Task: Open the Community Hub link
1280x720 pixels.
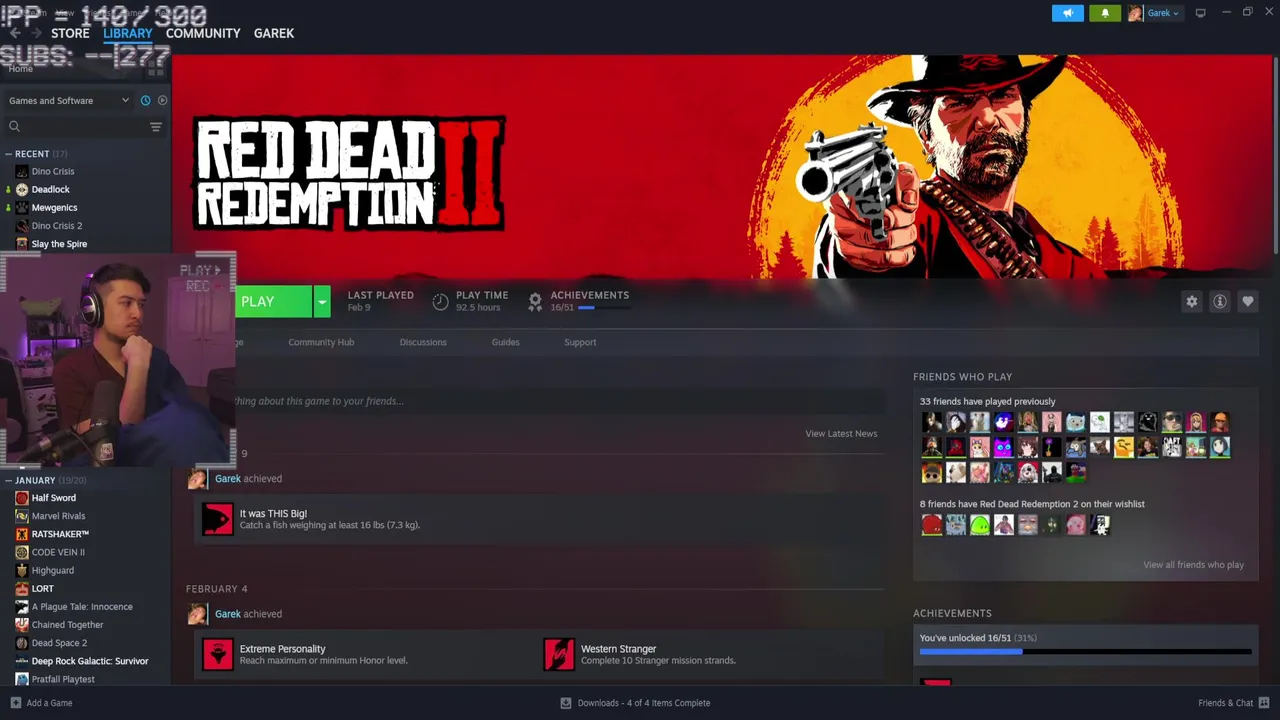Action: 321,342
